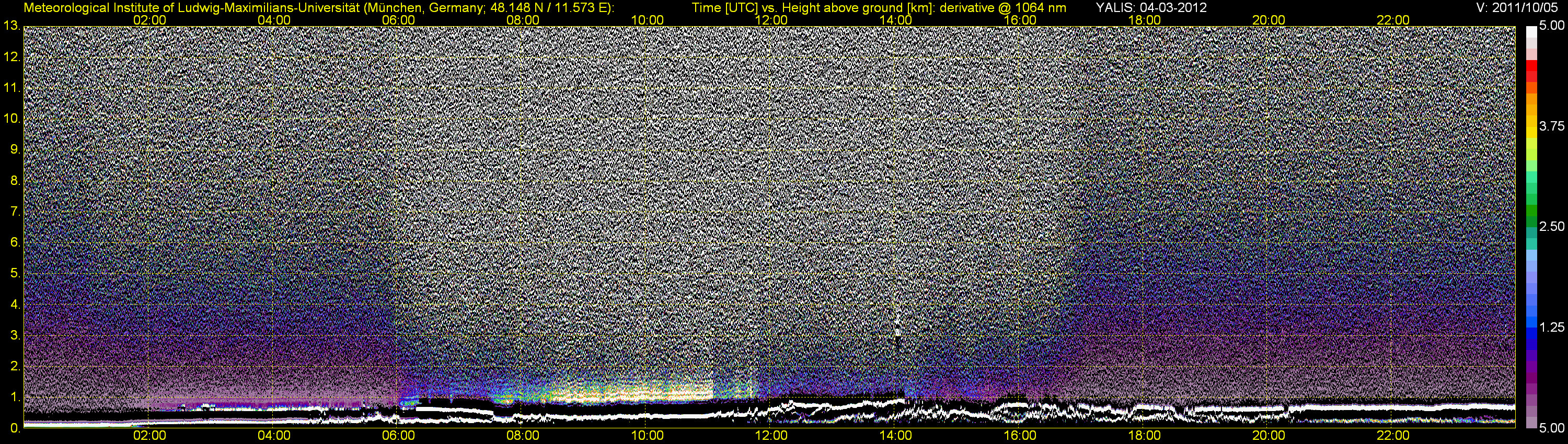
Task: Click the 12:00 label on the bottom time axis
Action: pos(771,436)
